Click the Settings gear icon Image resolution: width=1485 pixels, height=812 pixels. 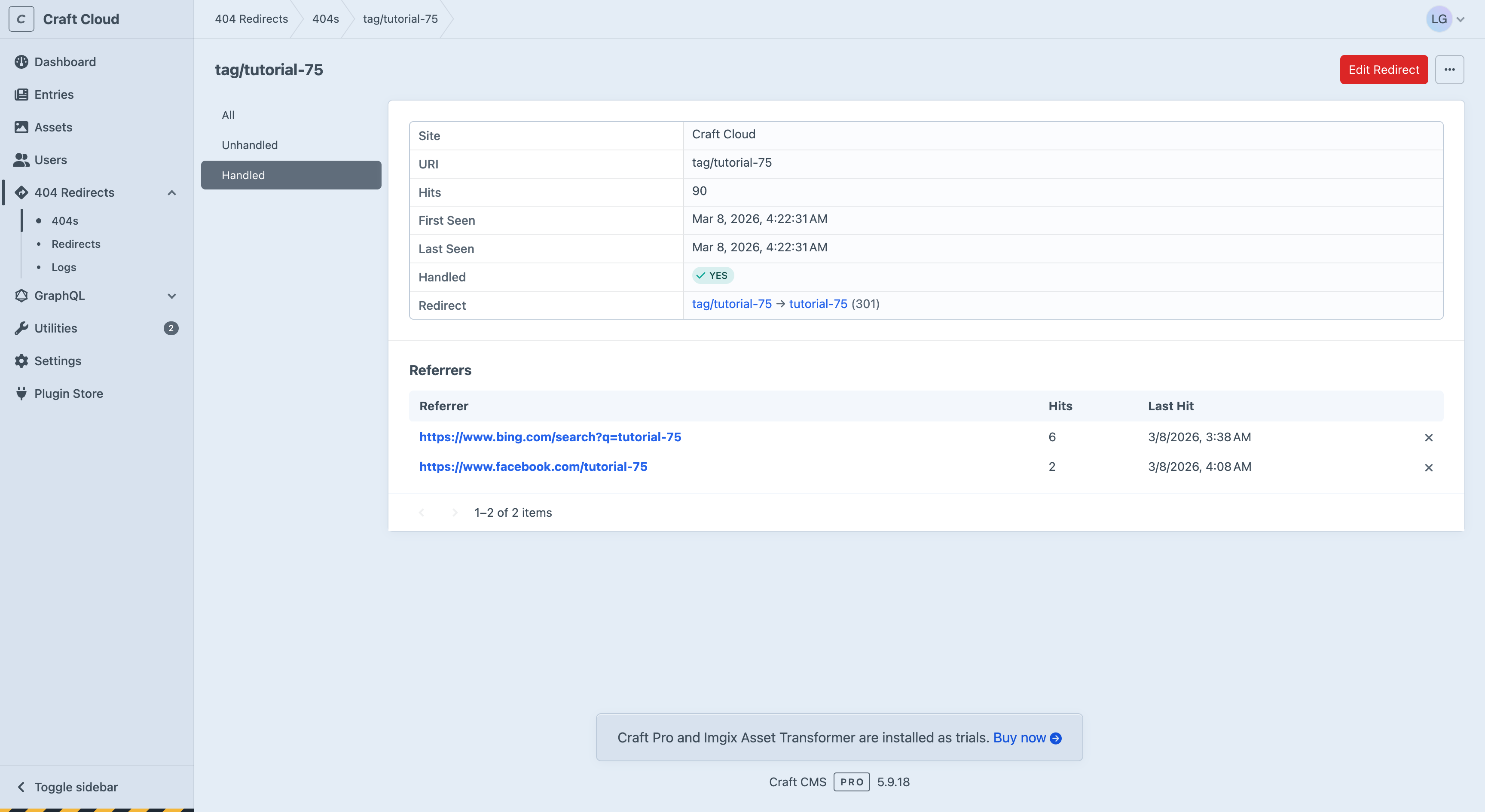point(21,361)
